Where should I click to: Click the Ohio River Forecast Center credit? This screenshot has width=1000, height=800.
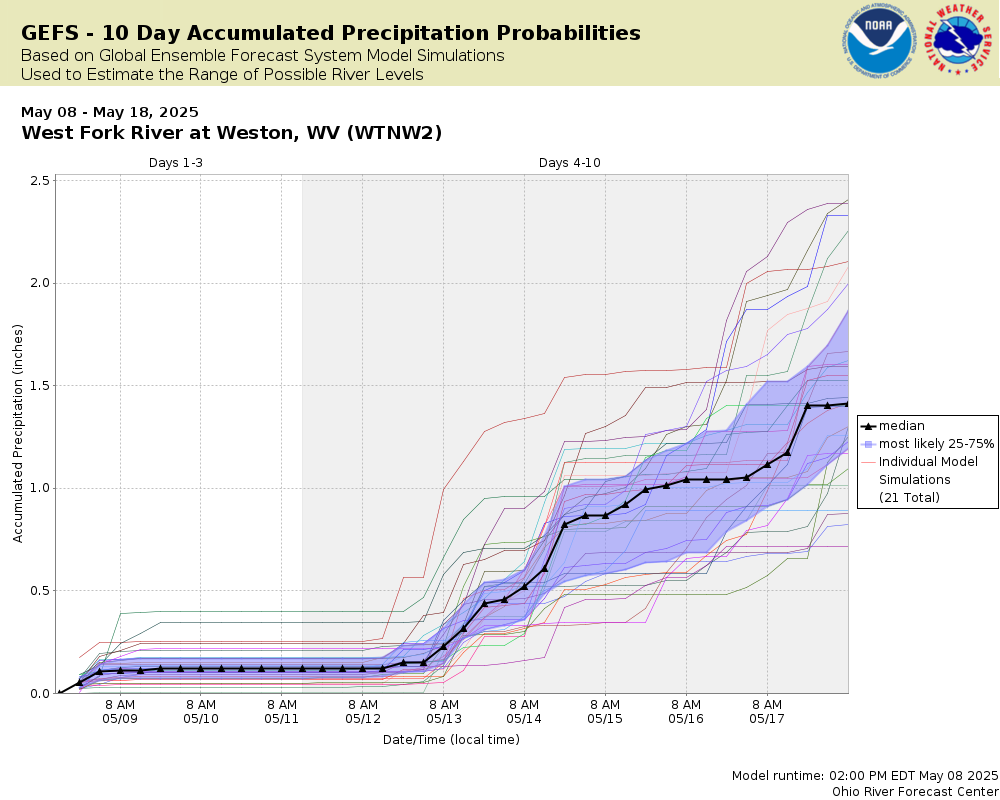(x=915, y=792)
